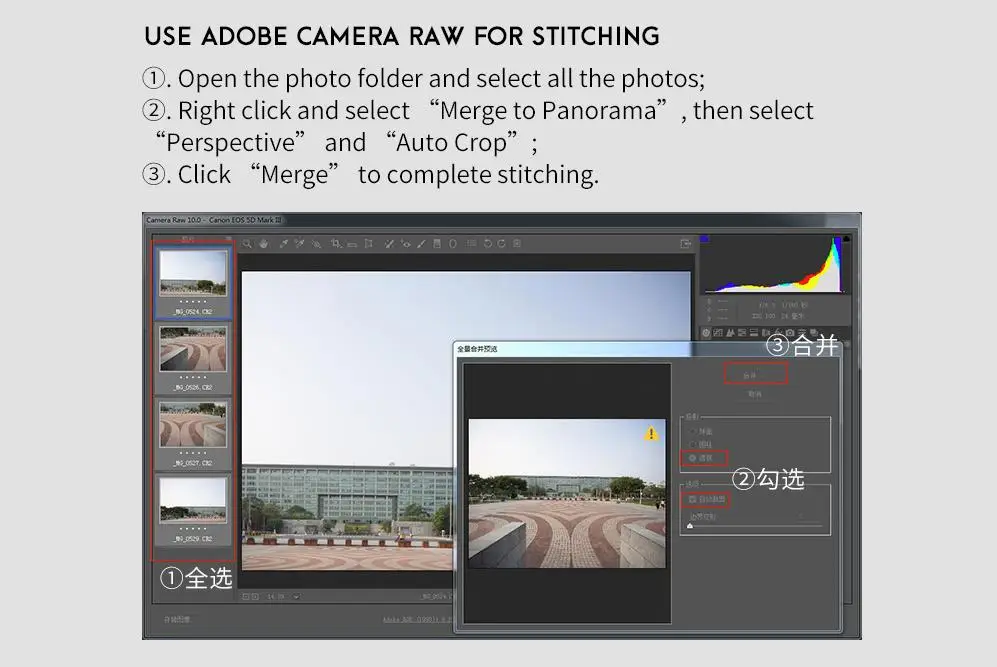Open the Adobe RGB workflow options link
This screenshot has width=997, height=667.
[418, 619]
